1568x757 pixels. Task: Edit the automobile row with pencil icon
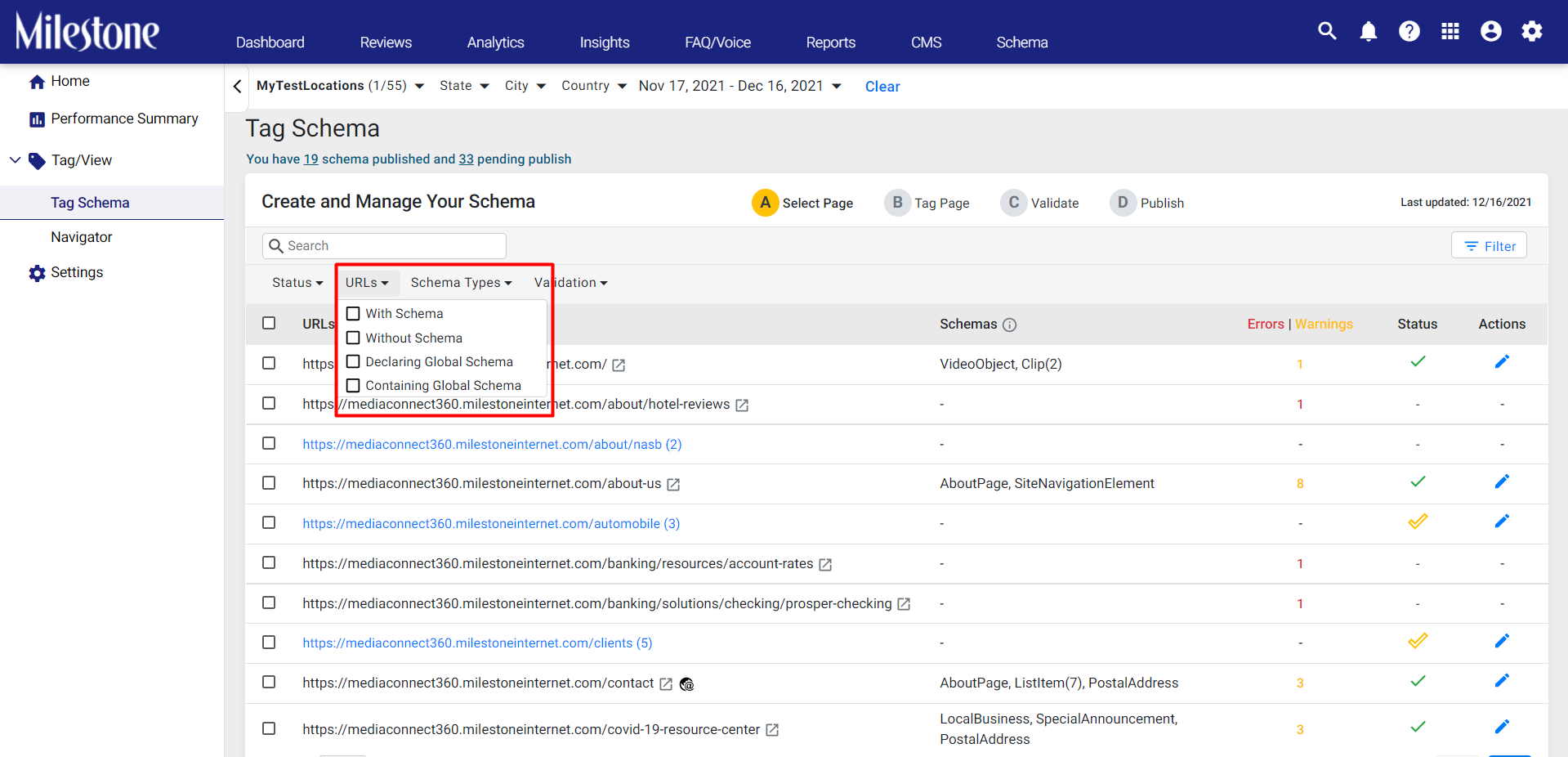tap(1502, 521)
